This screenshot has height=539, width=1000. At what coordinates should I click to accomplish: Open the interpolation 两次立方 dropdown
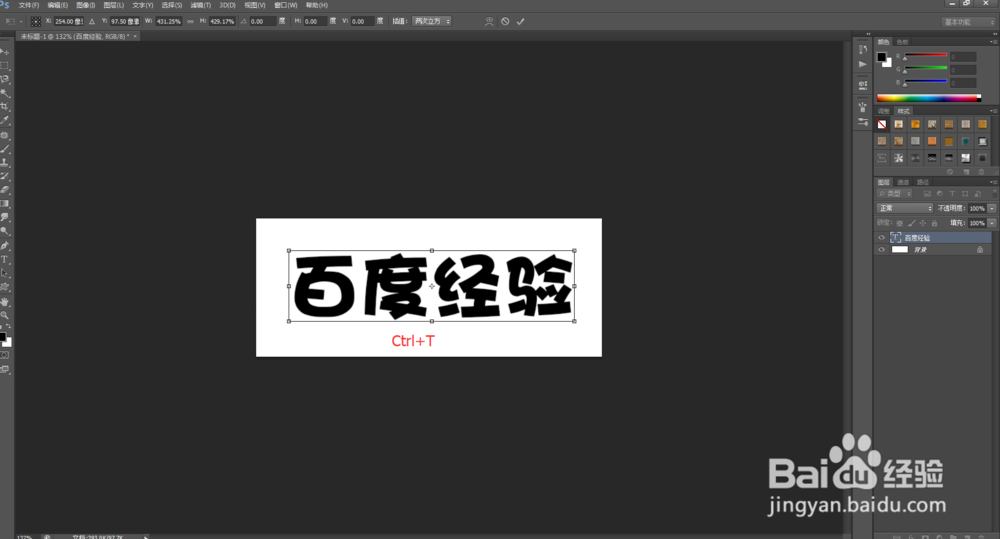pos(432,22)
